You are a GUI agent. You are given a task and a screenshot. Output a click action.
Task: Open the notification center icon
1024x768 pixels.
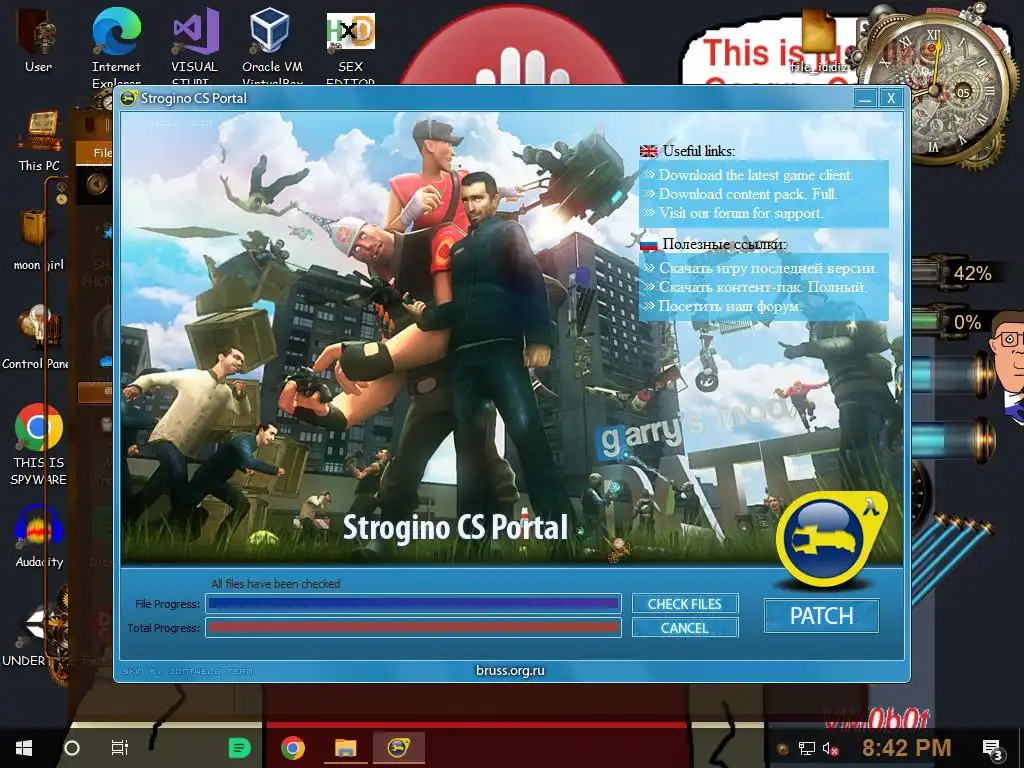pos(993,749)
